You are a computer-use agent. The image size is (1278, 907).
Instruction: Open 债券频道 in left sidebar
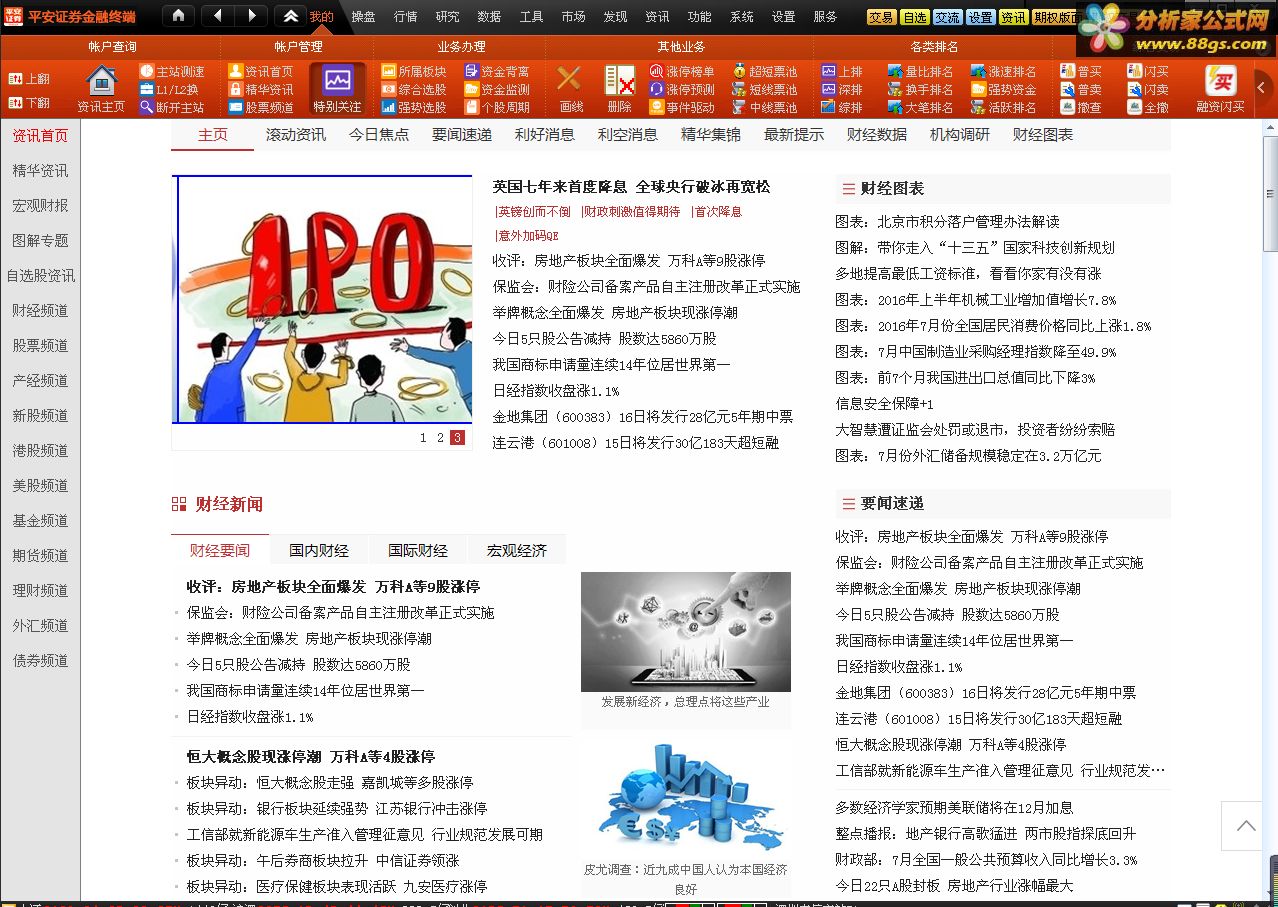coord(40,660)
